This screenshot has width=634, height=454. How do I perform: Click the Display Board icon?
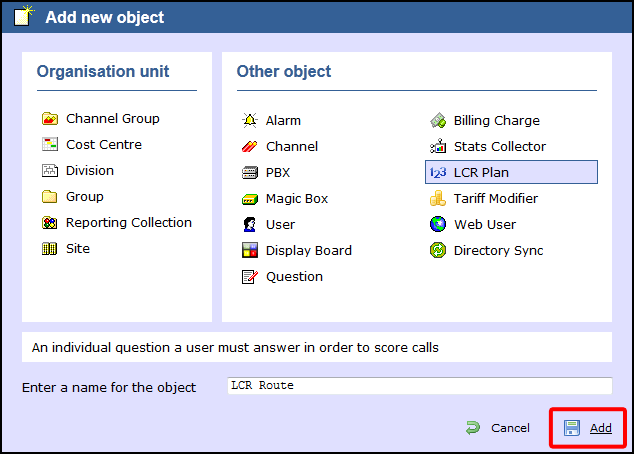click(250, 251)
